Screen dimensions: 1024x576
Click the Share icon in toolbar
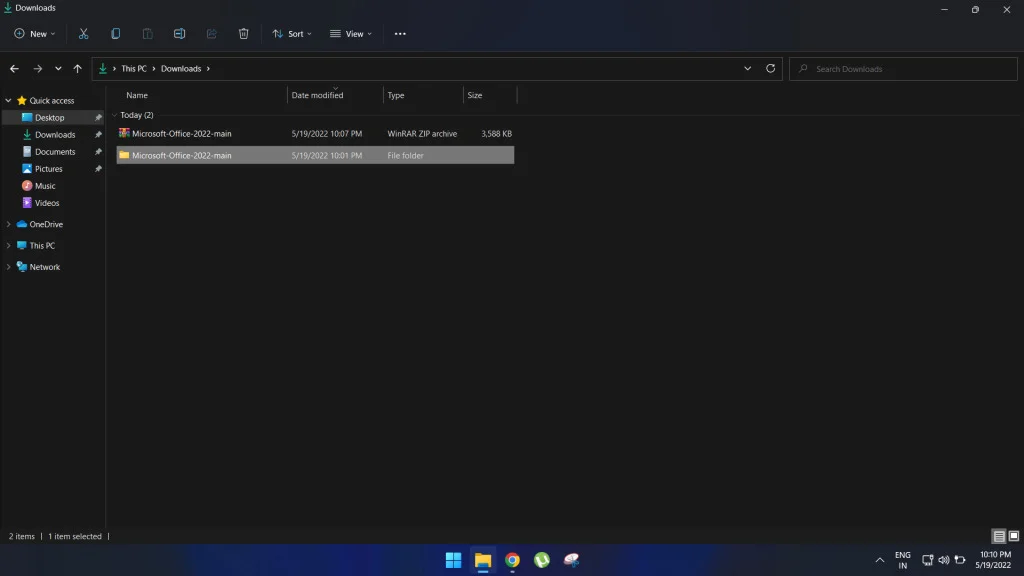212,34
